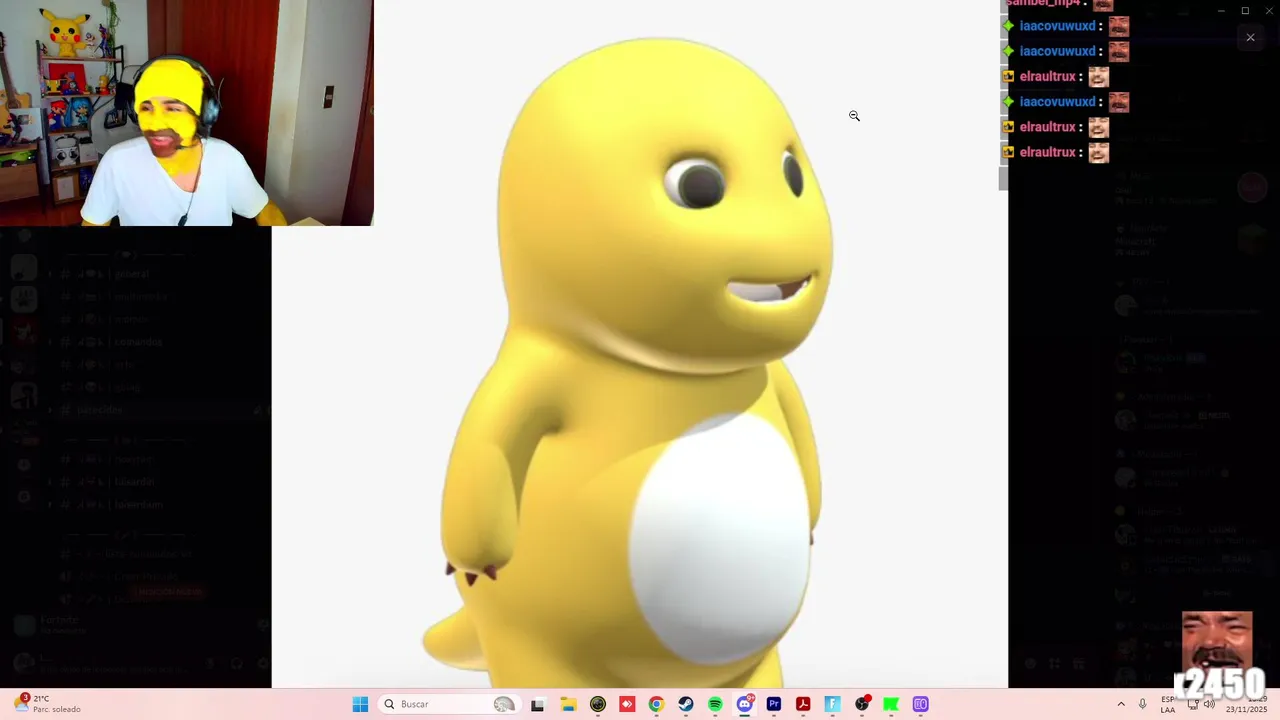Focus the taskbar Buscar search field
This screenshot has height=720, width=1280.
point(452,704)
